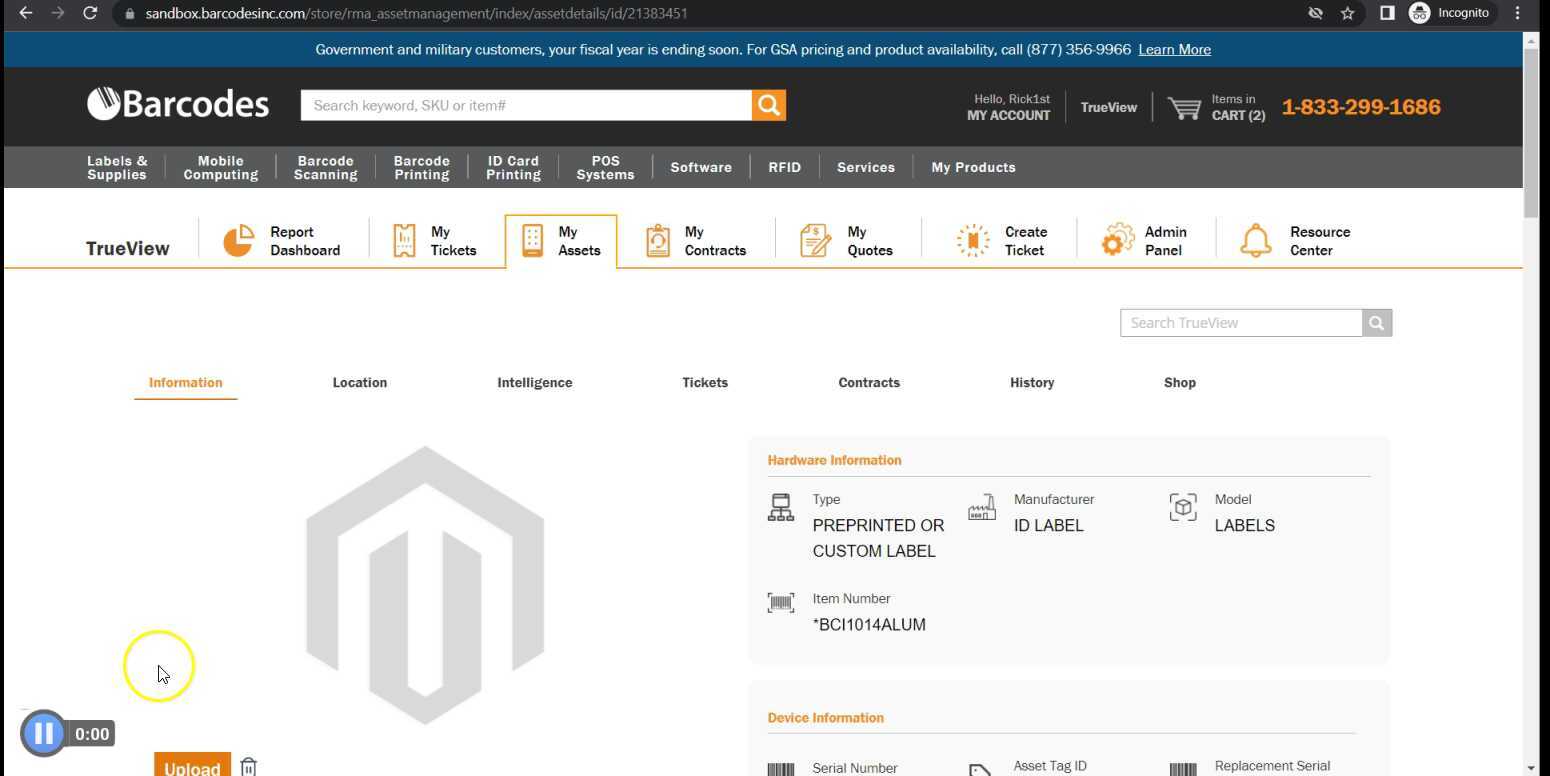
Task: Switch to the Location tab
Action: (359, 383)
